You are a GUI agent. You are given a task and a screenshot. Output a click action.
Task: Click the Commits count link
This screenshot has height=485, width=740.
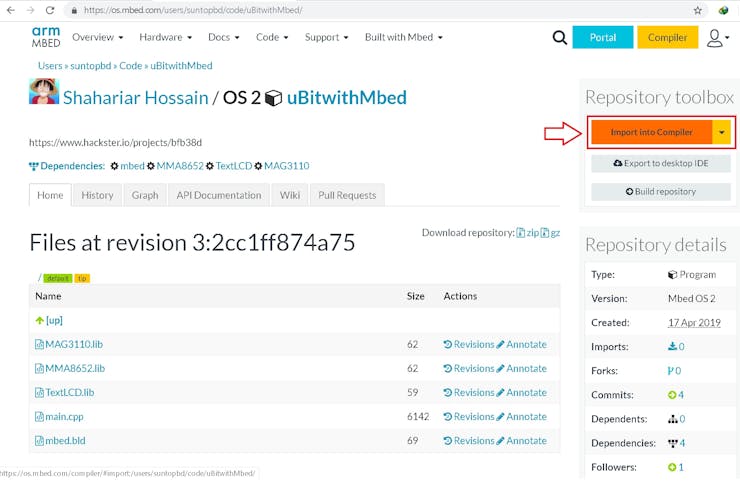(x=676, y=395)
